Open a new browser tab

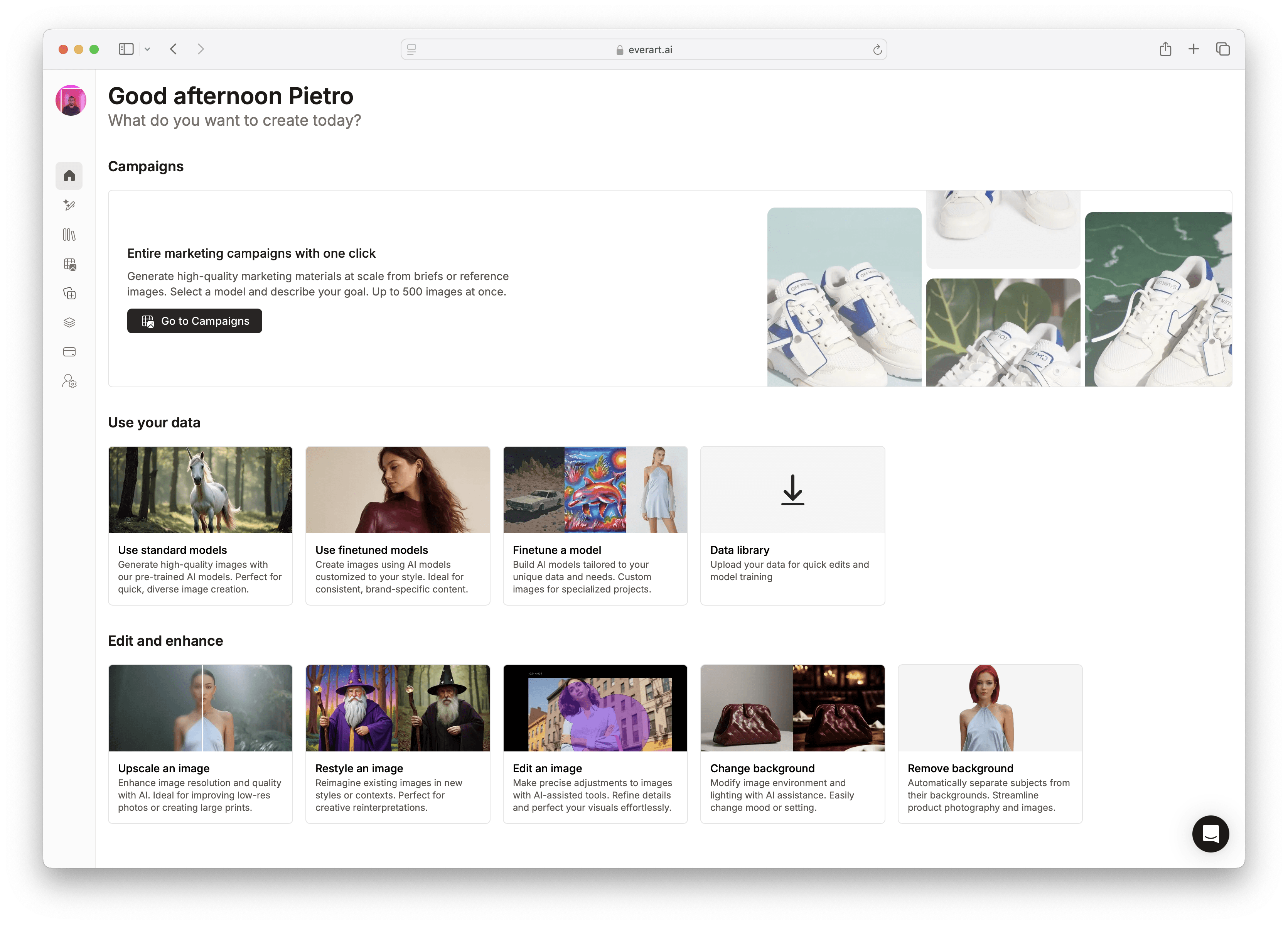tap(1194, 49)
